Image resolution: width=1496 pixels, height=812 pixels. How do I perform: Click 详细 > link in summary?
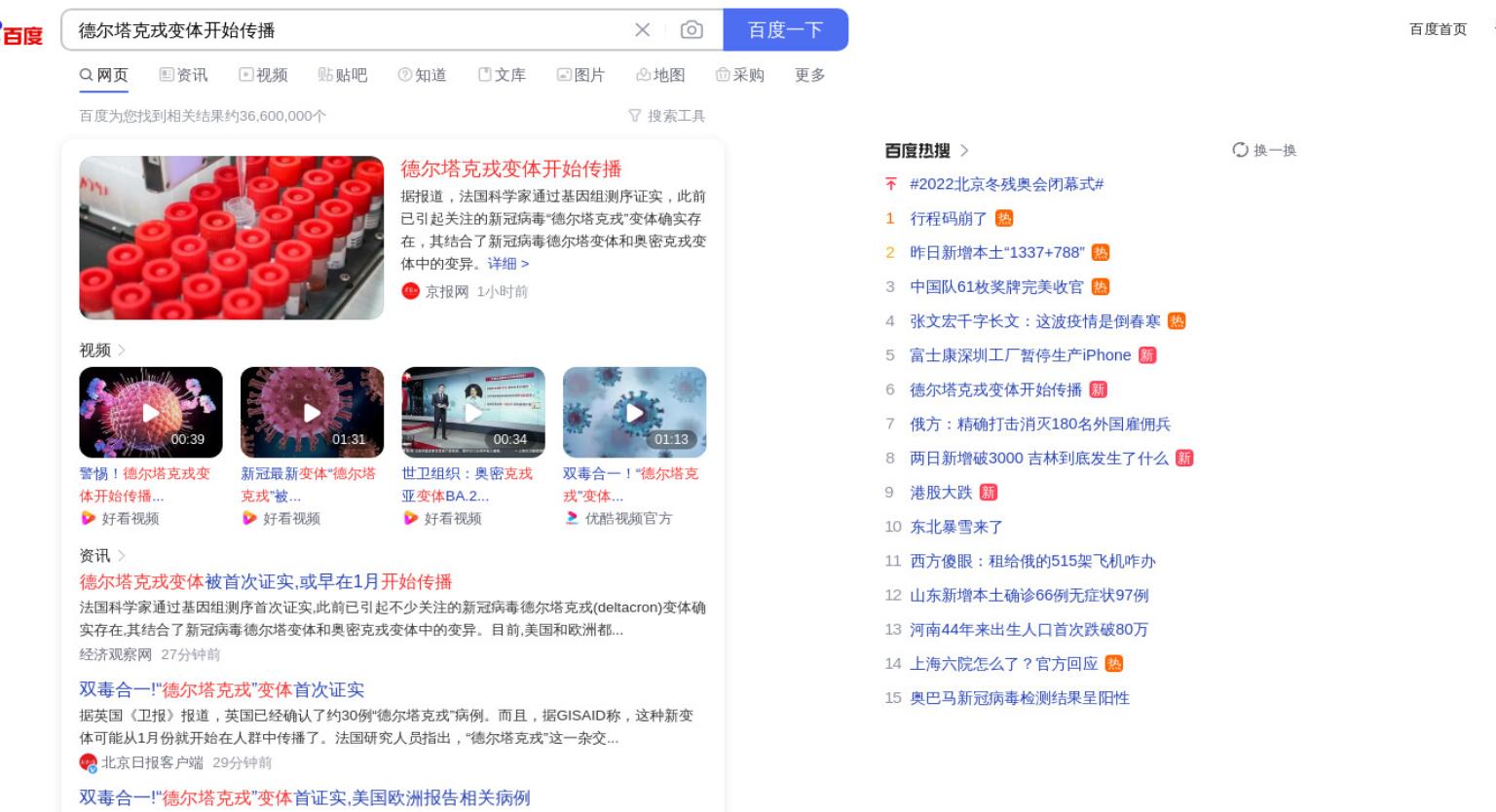coord(508,264)
